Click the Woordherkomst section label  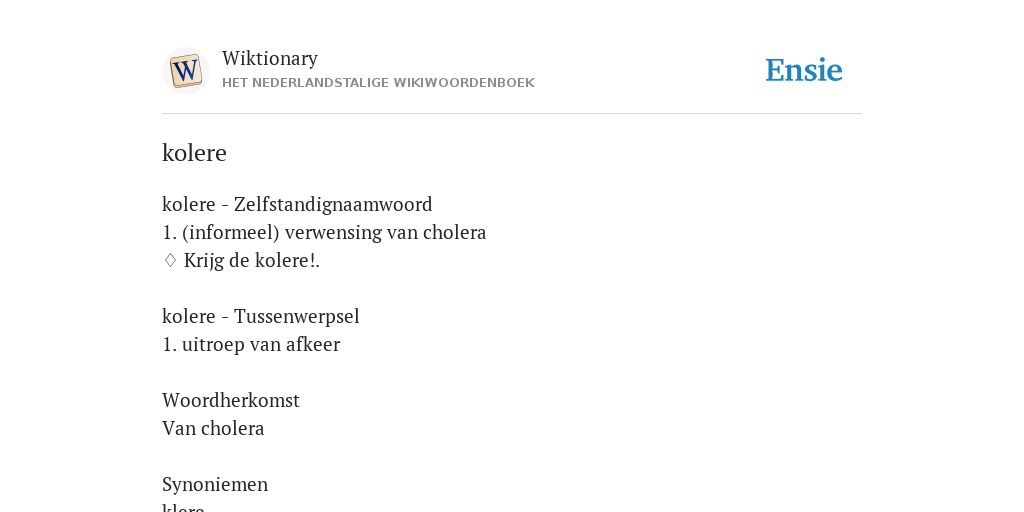coord(231,400)
